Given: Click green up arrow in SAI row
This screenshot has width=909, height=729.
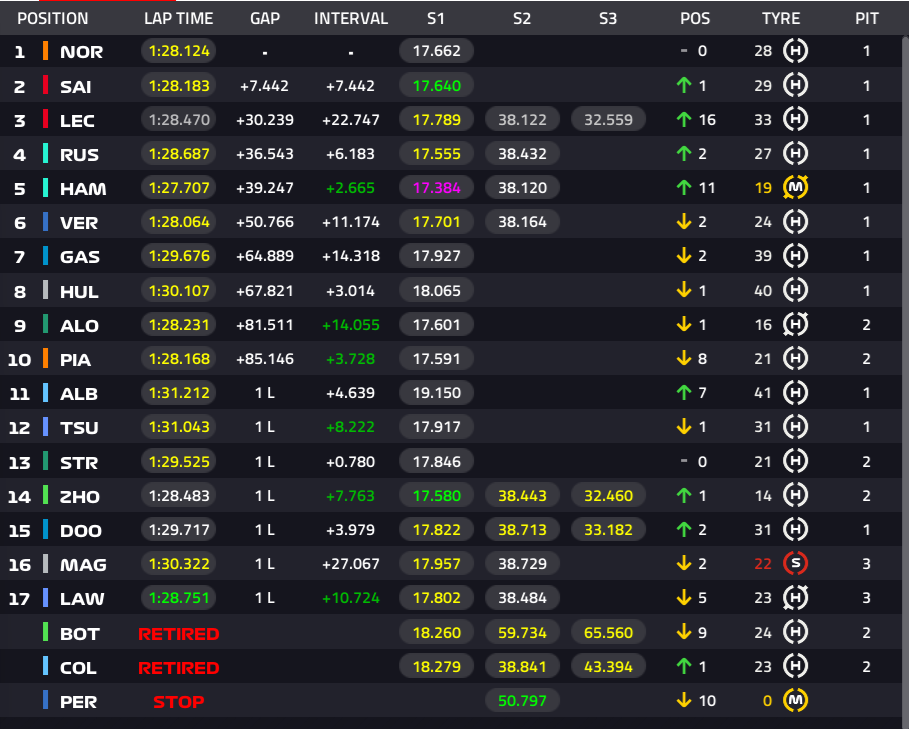Looking at the screenshot, I should 684,85.
